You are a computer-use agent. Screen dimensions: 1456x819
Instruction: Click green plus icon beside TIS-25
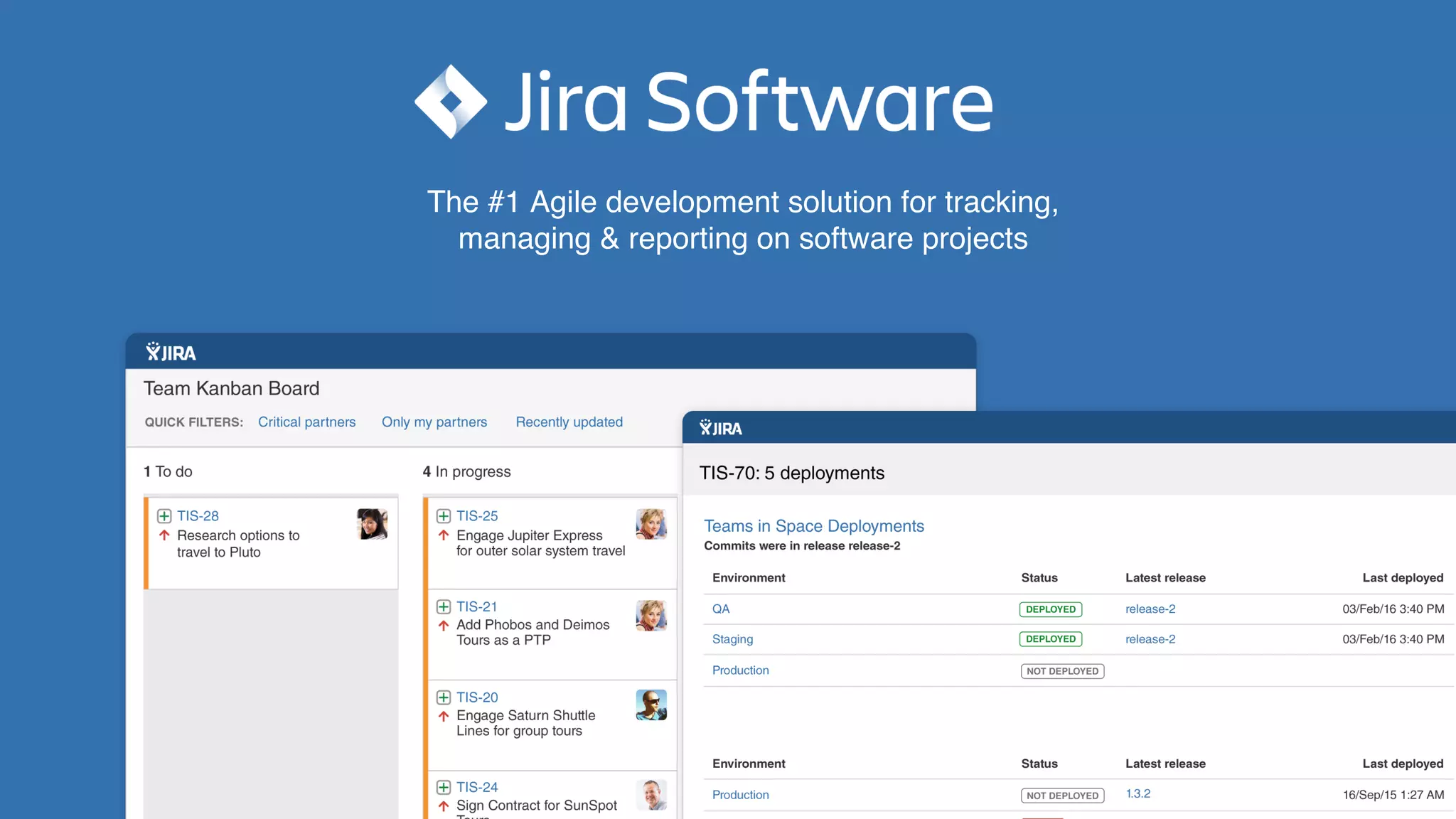pyautogui.click(x=444, y=516)
